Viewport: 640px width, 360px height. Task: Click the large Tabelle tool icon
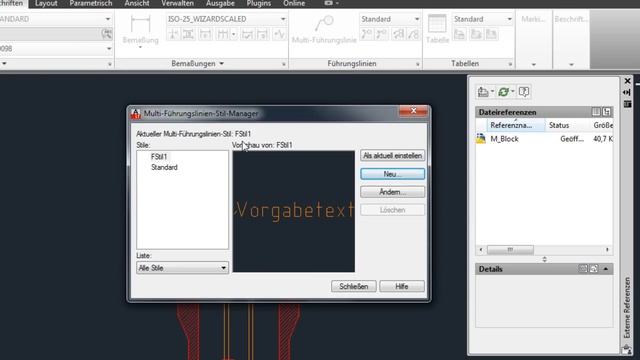click(x=437, y=24)
